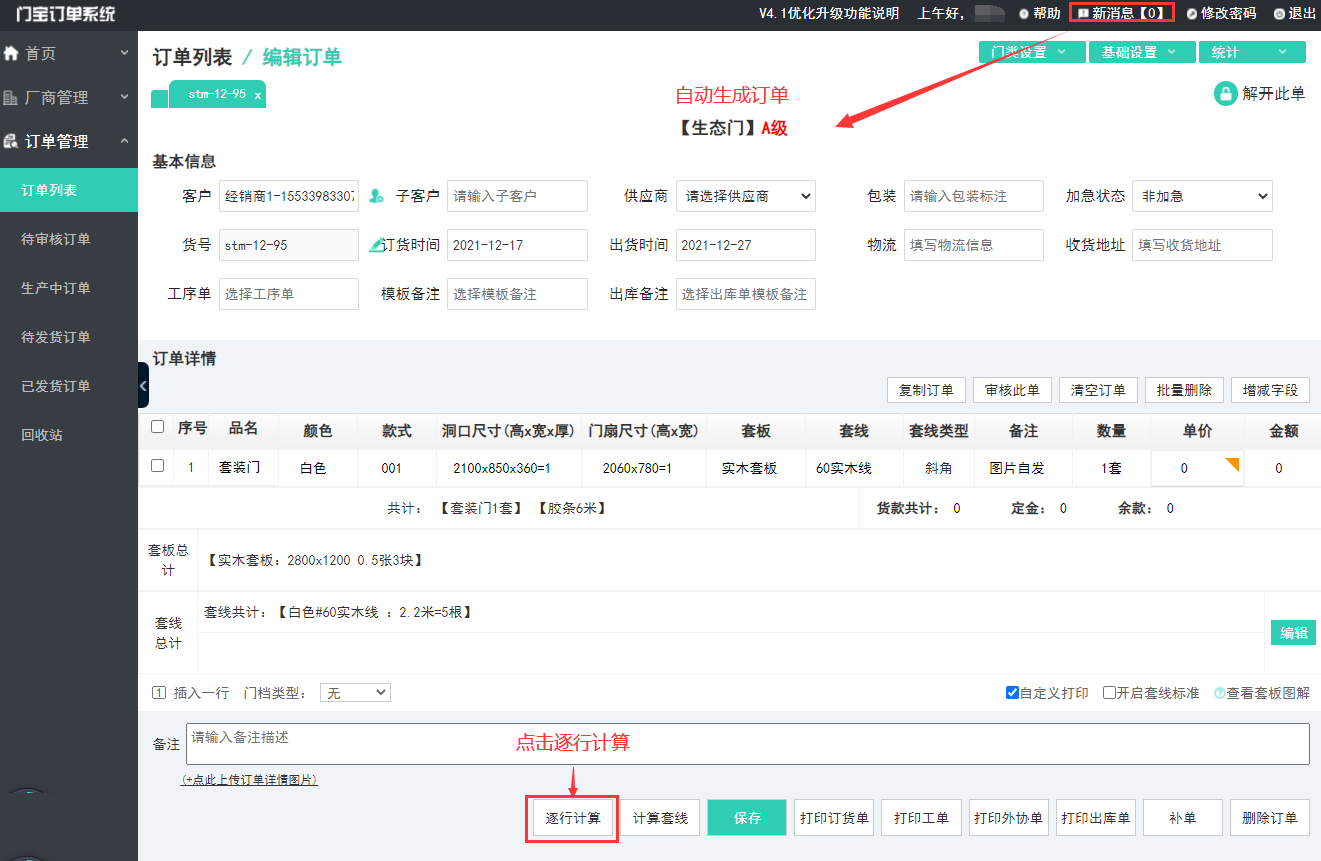Click the lock icon for 解开此单
The height and width of the screenshot is (861, 1321).
[1225, 94]
